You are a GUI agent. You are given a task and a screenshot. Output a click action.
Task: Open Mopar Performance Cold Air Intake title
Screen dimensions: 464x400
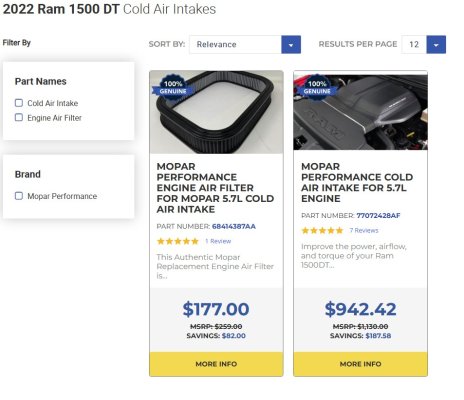click(357, 182)
